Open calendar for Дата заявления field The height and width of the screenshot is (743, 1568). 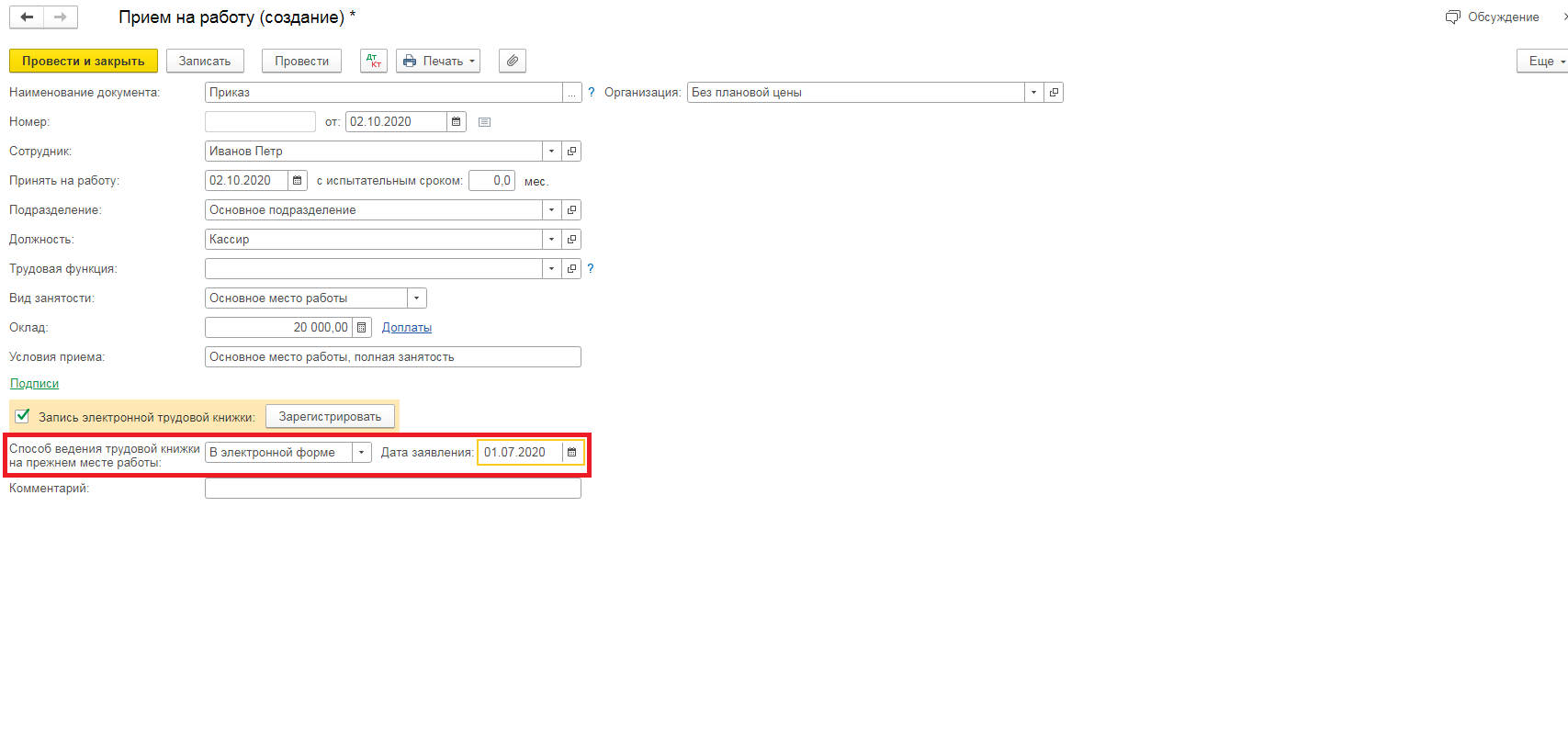(x=572, y=453)
